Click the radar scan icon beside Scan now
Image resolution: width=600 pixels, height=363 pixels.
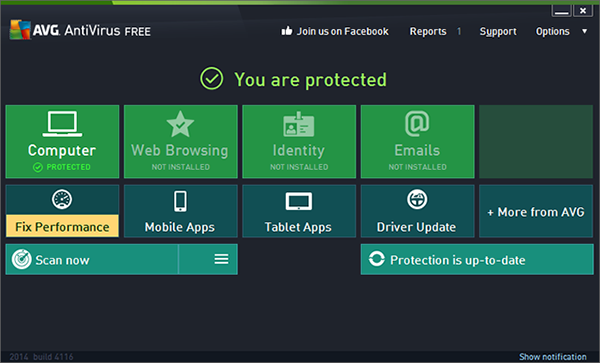tap(21, 259)
